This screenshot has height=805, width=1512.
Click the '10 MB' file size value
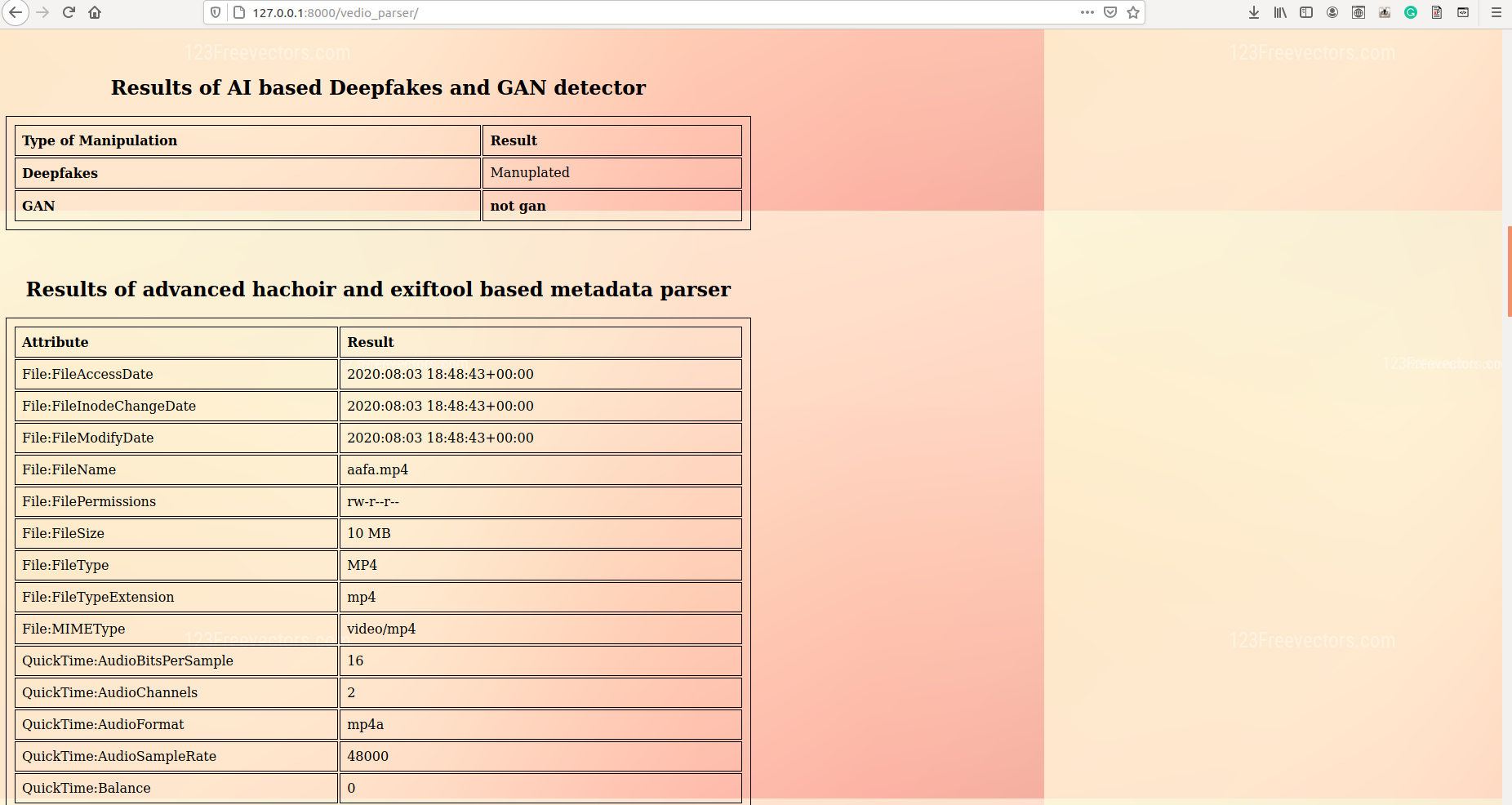click(x=369, y=533)
